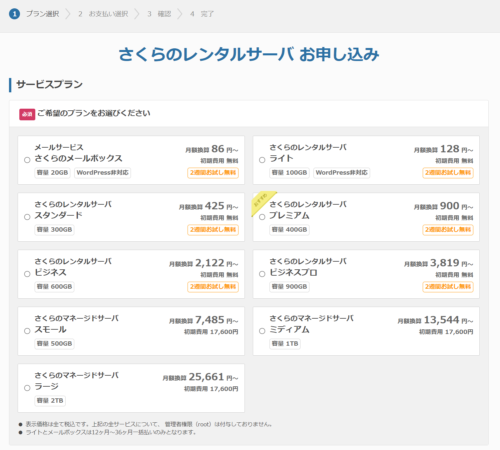Click WordPress非対応 tag on メールボックス card

(102, 173)
